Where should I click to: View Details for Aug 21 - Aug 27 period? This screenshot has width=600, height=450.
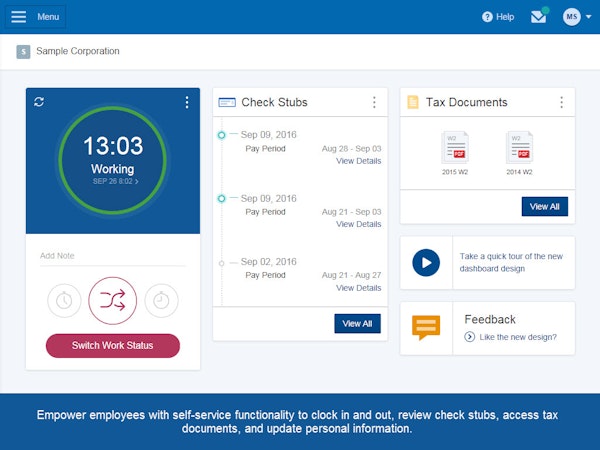coord(359,288)
